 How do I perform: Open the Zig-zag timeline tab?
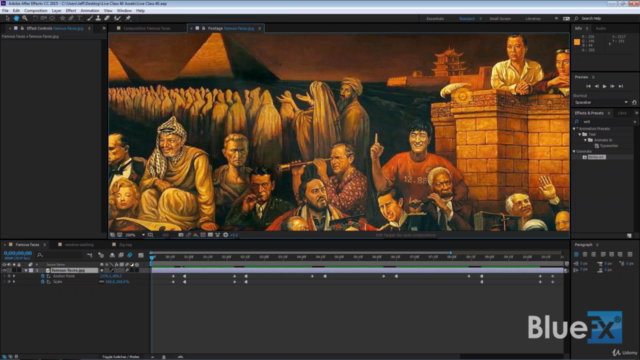pos(125,245)
